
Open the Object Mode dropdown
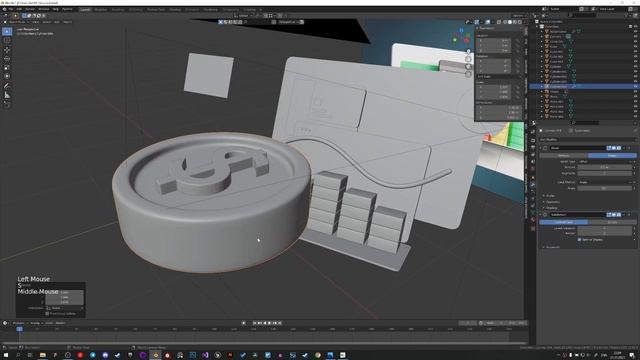click(x=17, y=22)
